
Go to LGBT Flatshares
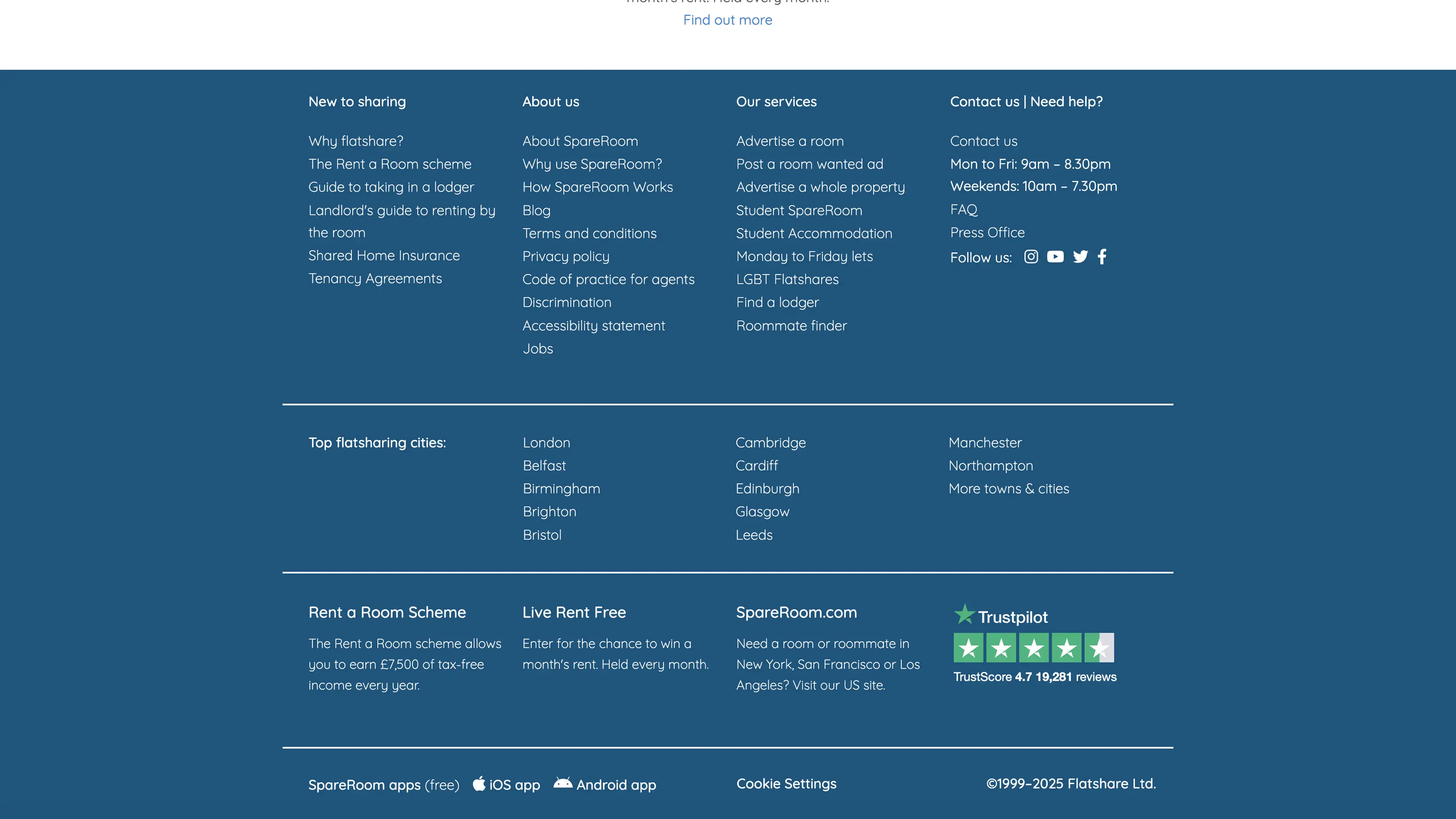click(787, 279)
